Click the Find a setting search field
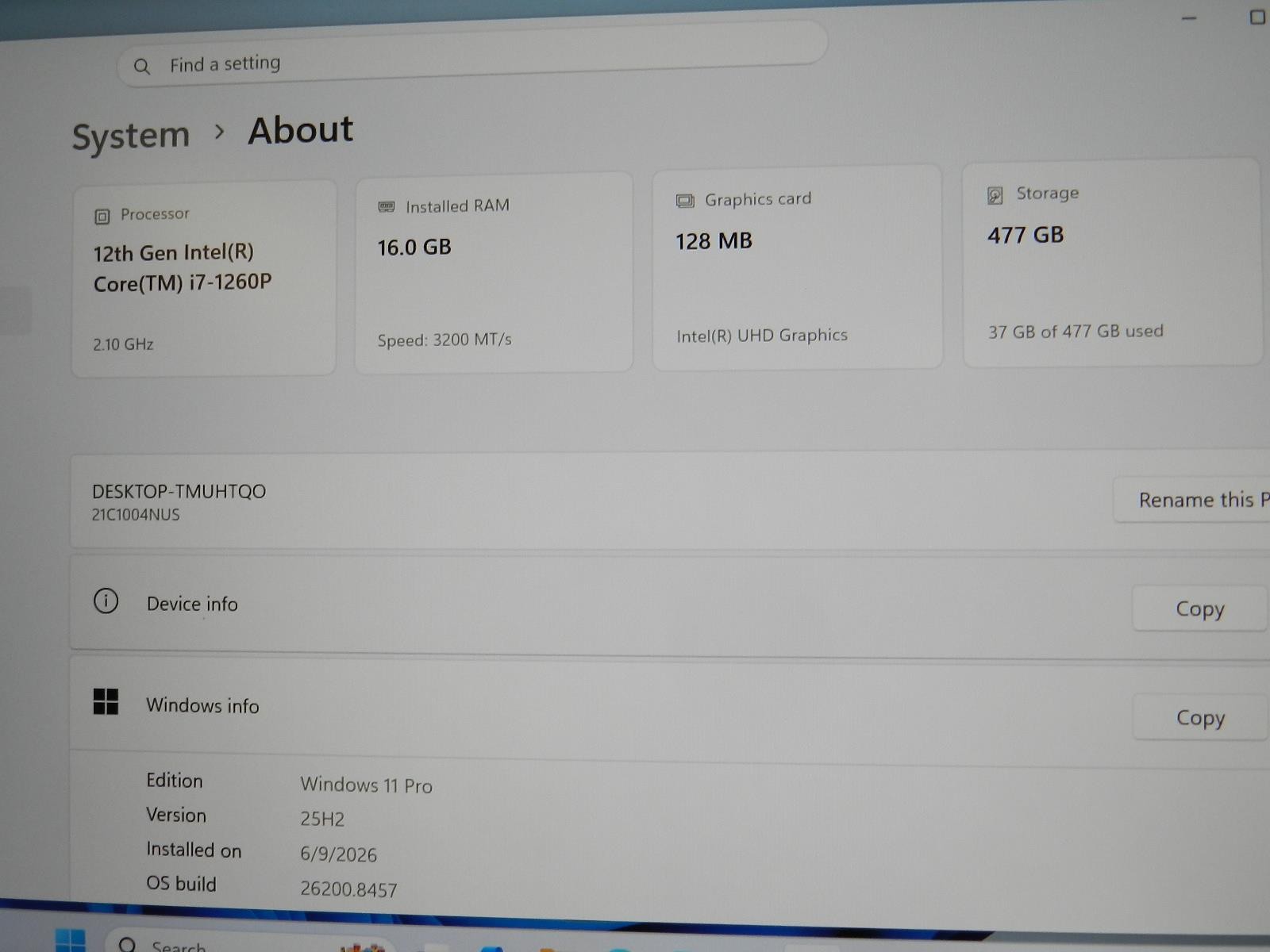Viewport: 1270px width, 952px height. 472,54
